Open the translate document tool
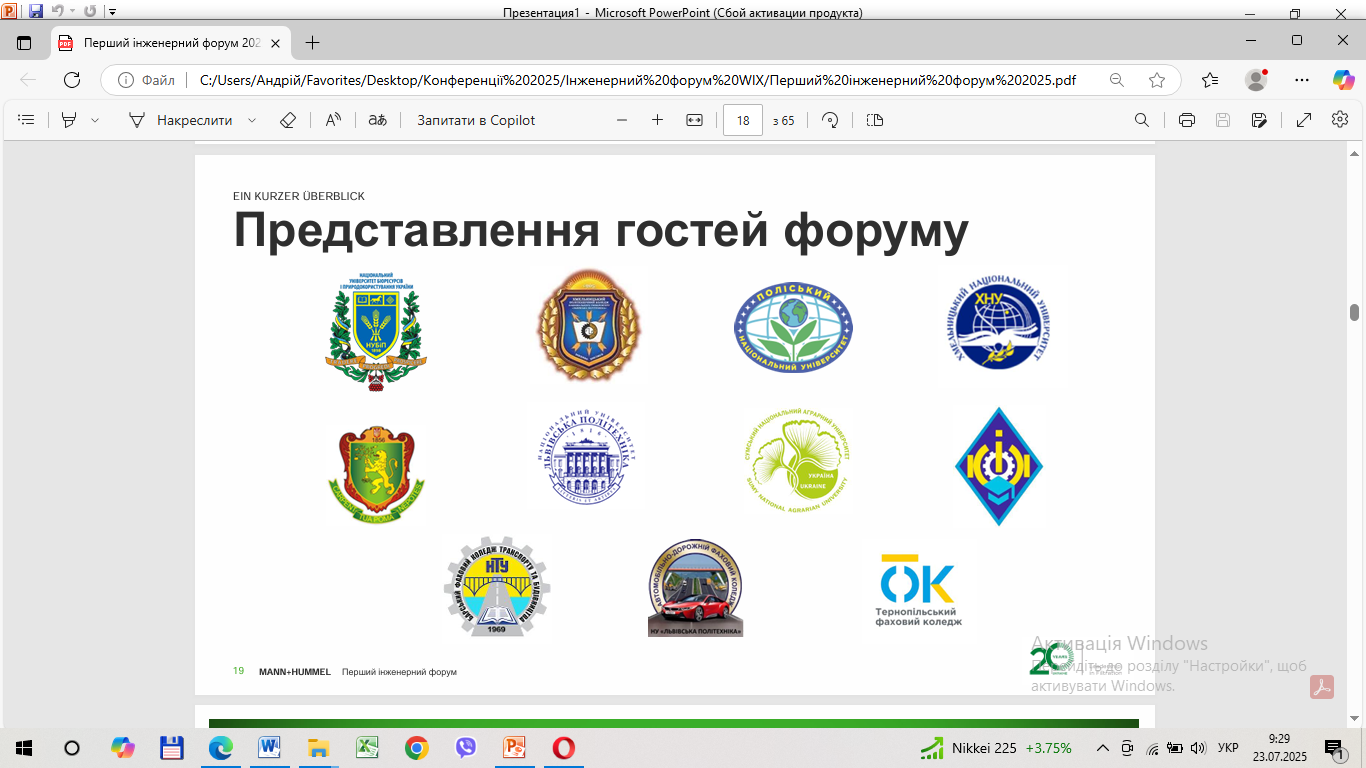 tap(377, 120)
